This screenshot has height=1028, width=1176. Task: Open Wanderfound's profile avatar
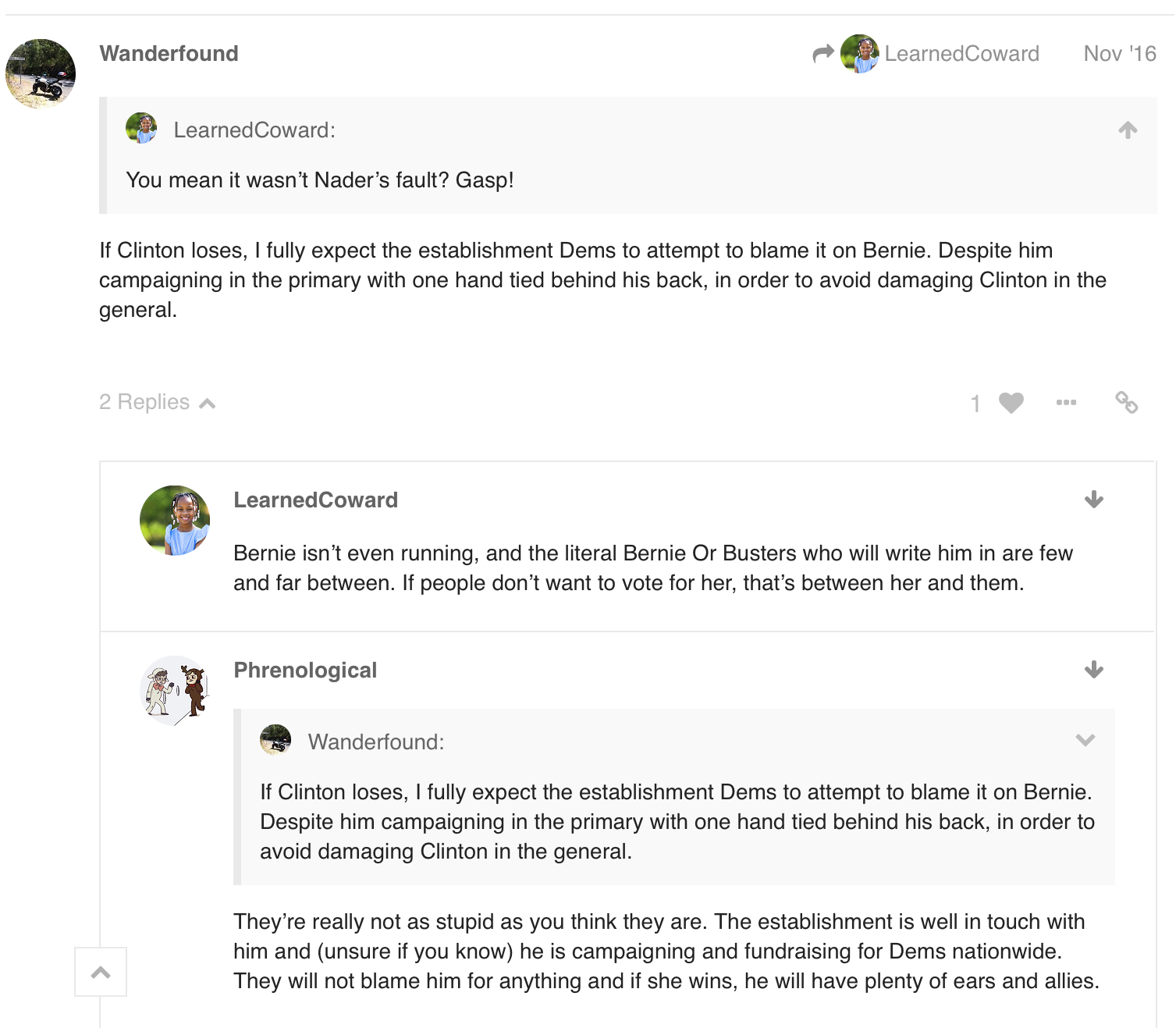[x=41, y=73]
